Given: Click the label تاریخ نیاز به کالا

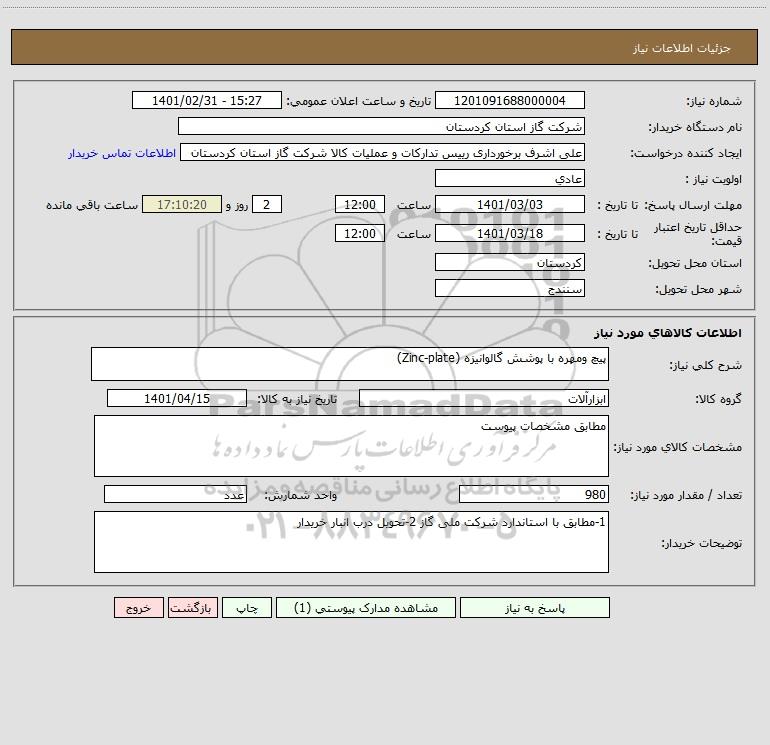Looking at the screenshot, I should (x=298, y=399).
